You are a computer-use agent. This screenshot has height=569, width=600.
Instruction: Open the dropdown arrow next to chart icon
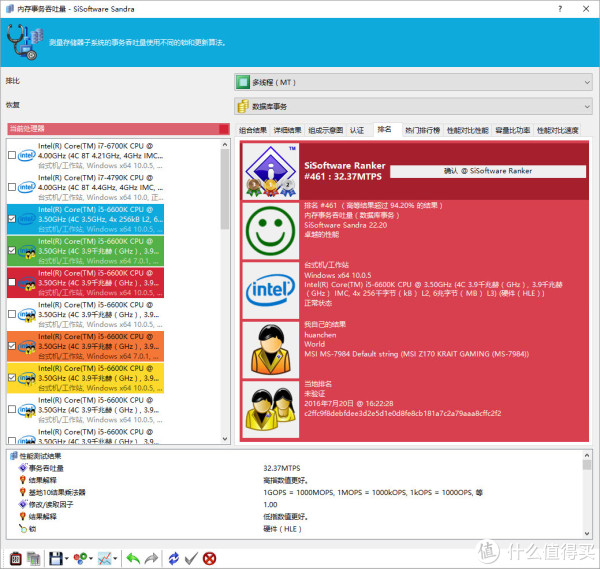(115, 559)
